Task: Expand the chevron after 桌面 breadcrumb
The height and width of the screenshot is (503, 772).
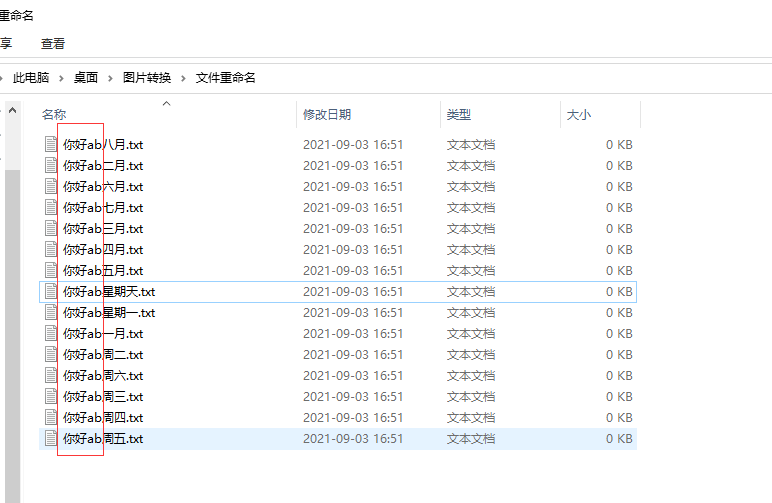Action: tap(110, 78)
